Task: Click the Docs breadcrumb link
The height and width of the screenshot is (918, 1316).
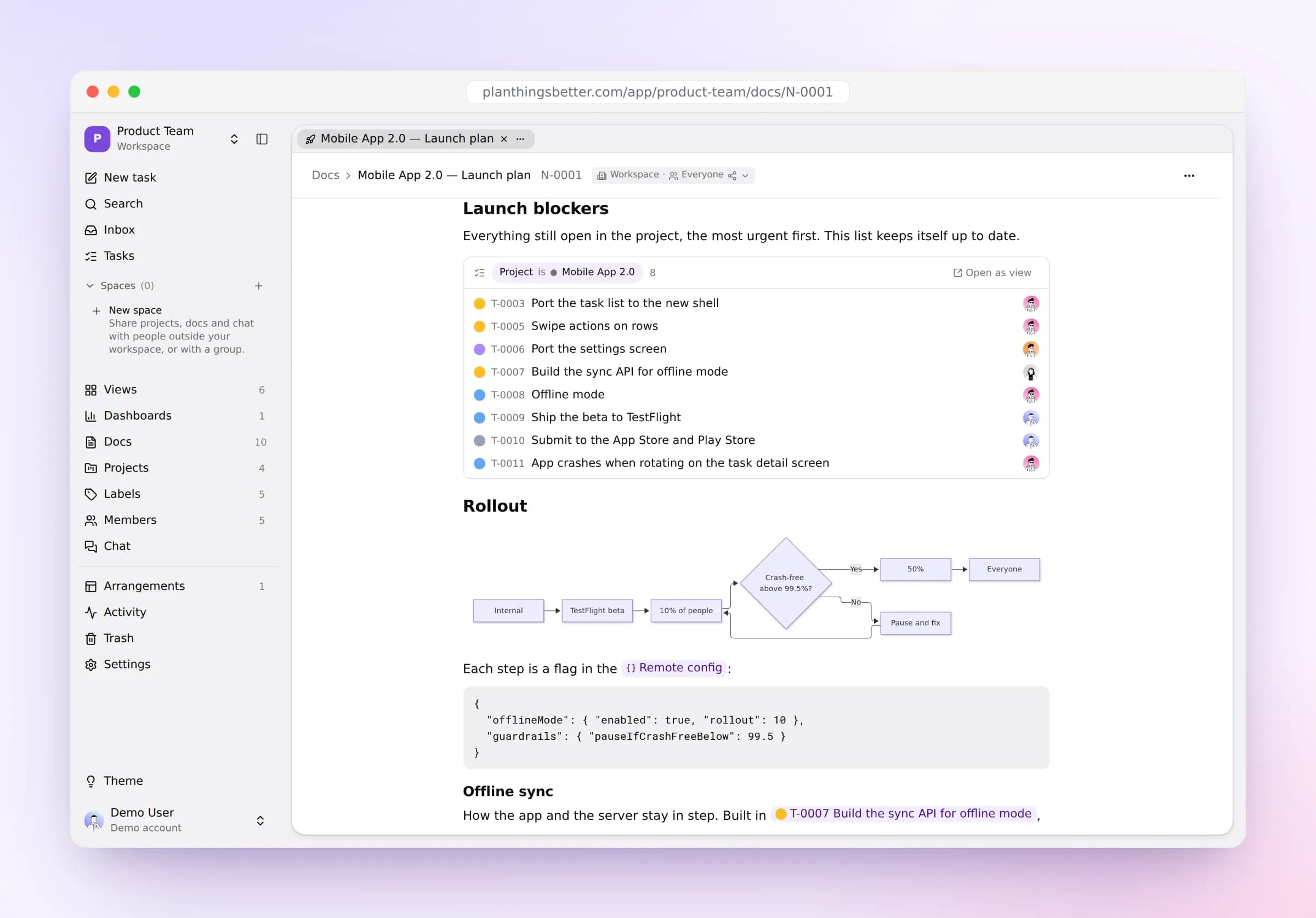Action: pos(326,175)
